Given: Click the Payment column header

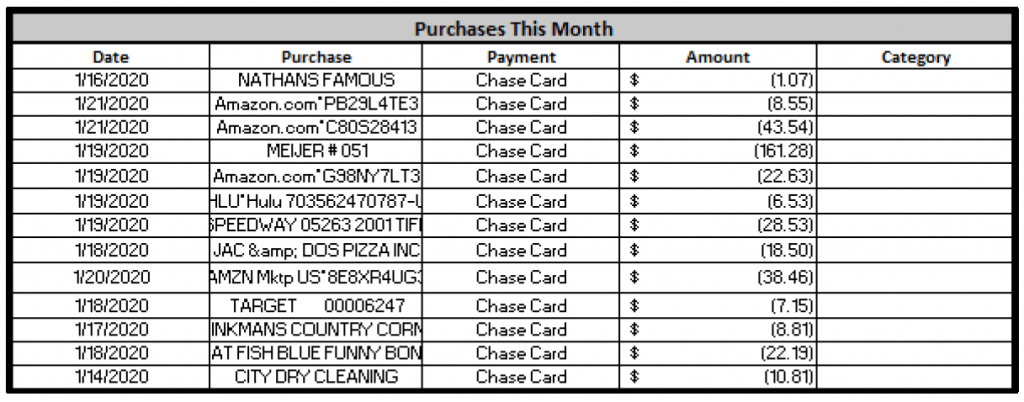Looking at the screenshot, I should click(520, 57).
